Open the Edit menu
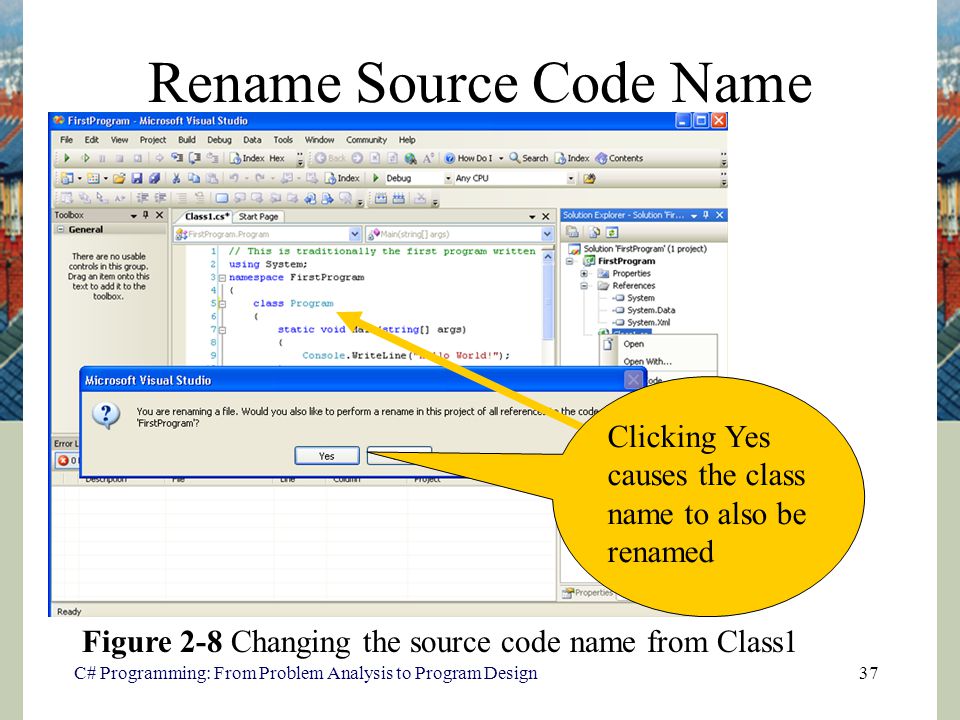The height and width of the screenshot is (720, 960). (x=91, y=140)
